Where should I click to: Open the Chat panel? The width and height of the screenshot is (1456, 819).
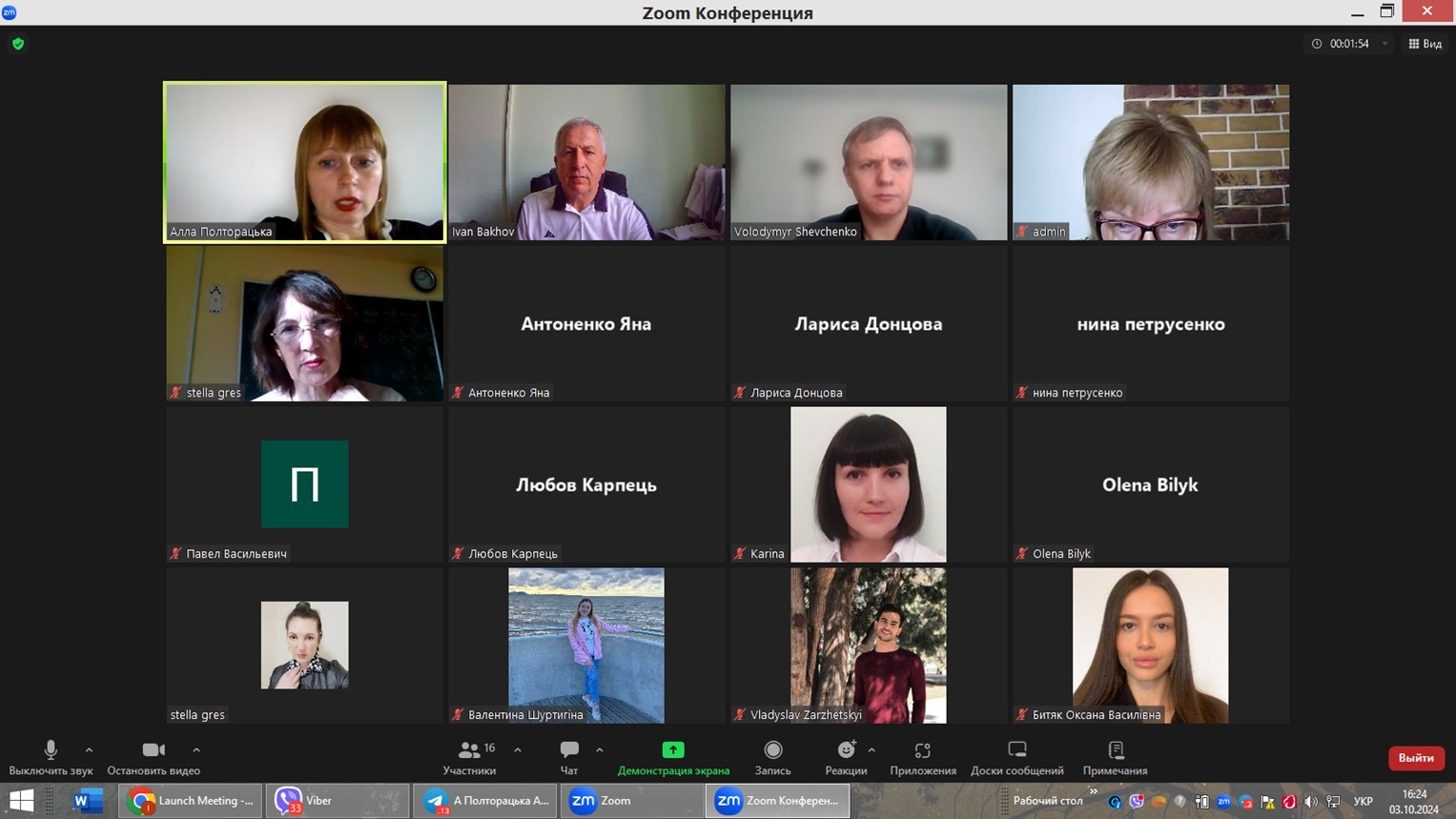[569, 751]
